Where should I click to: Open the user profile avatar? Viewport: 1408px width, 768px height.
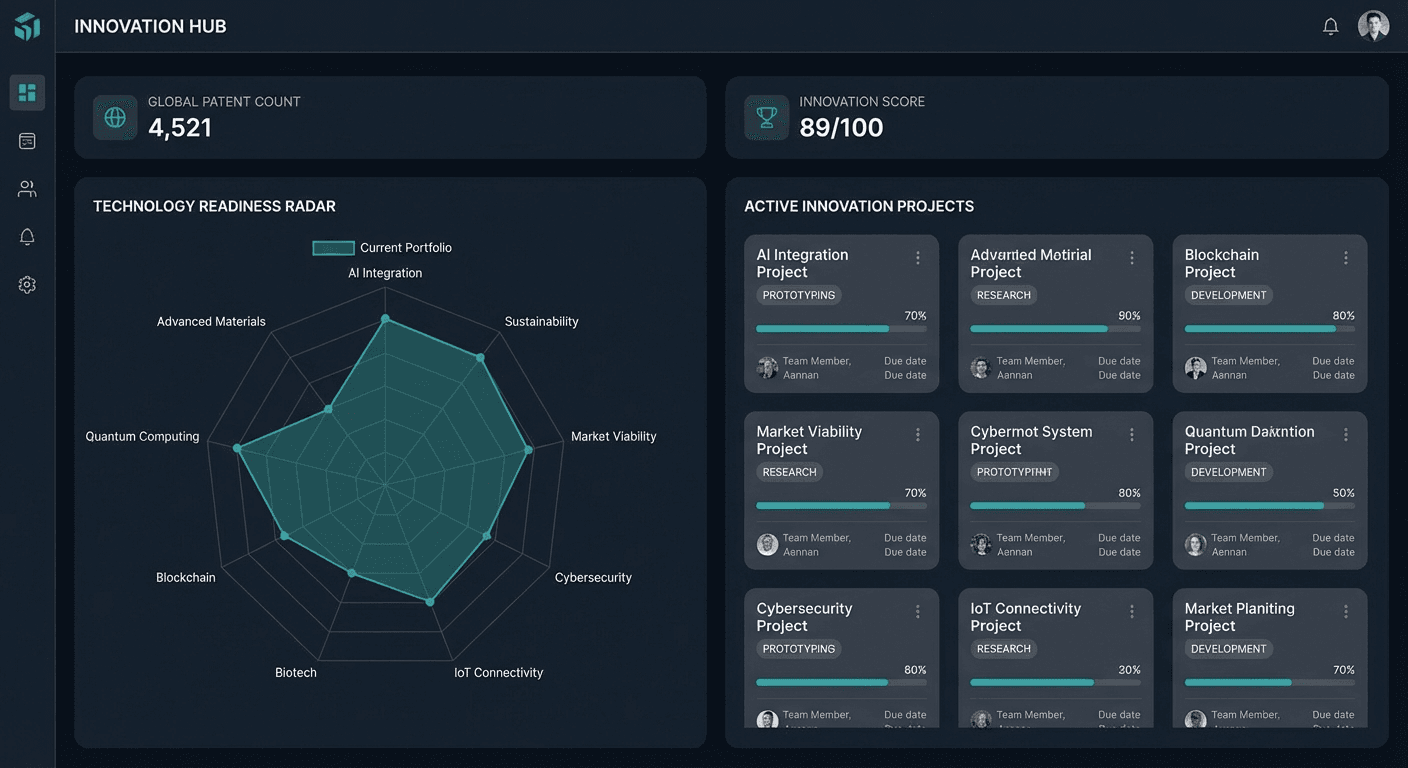click(x=1373, y=27)
